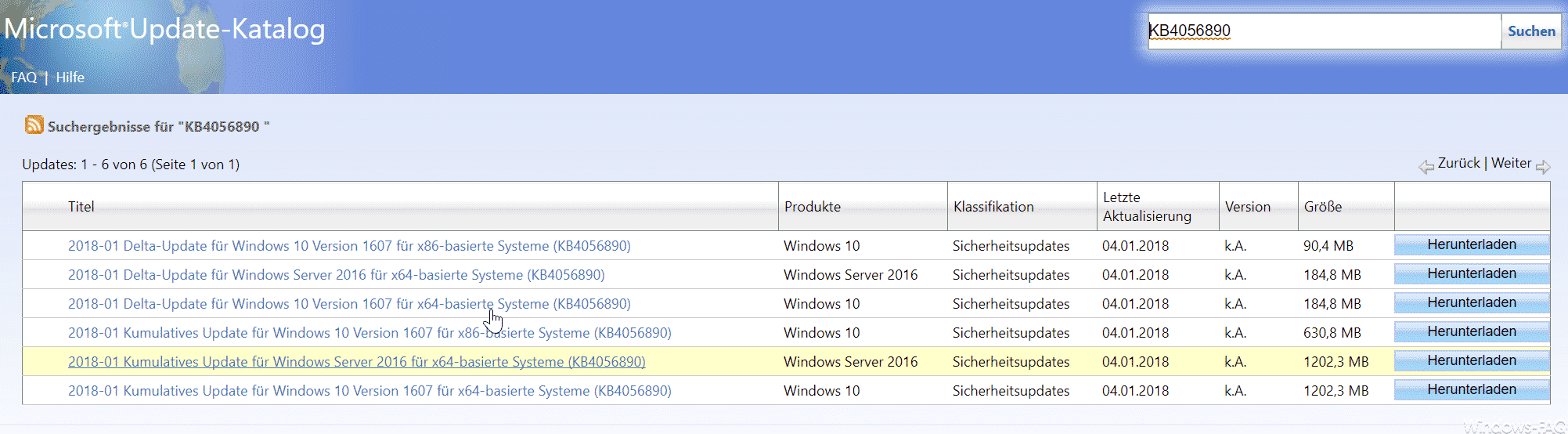The width and height of the screenshot is (1568, 434).
Task: Click '04.01.2018' in the 90,4 MB row
Action: pos(1136,246)
